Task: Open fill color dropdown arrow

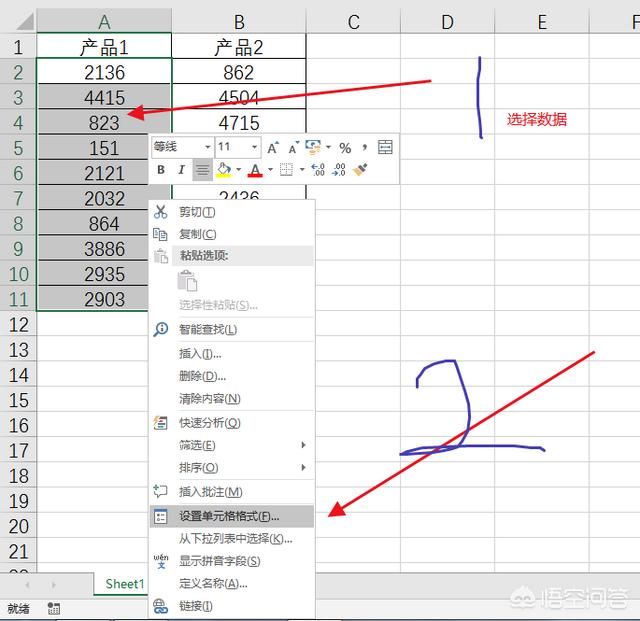Action: pyautogui.click(x=238, y=169)
